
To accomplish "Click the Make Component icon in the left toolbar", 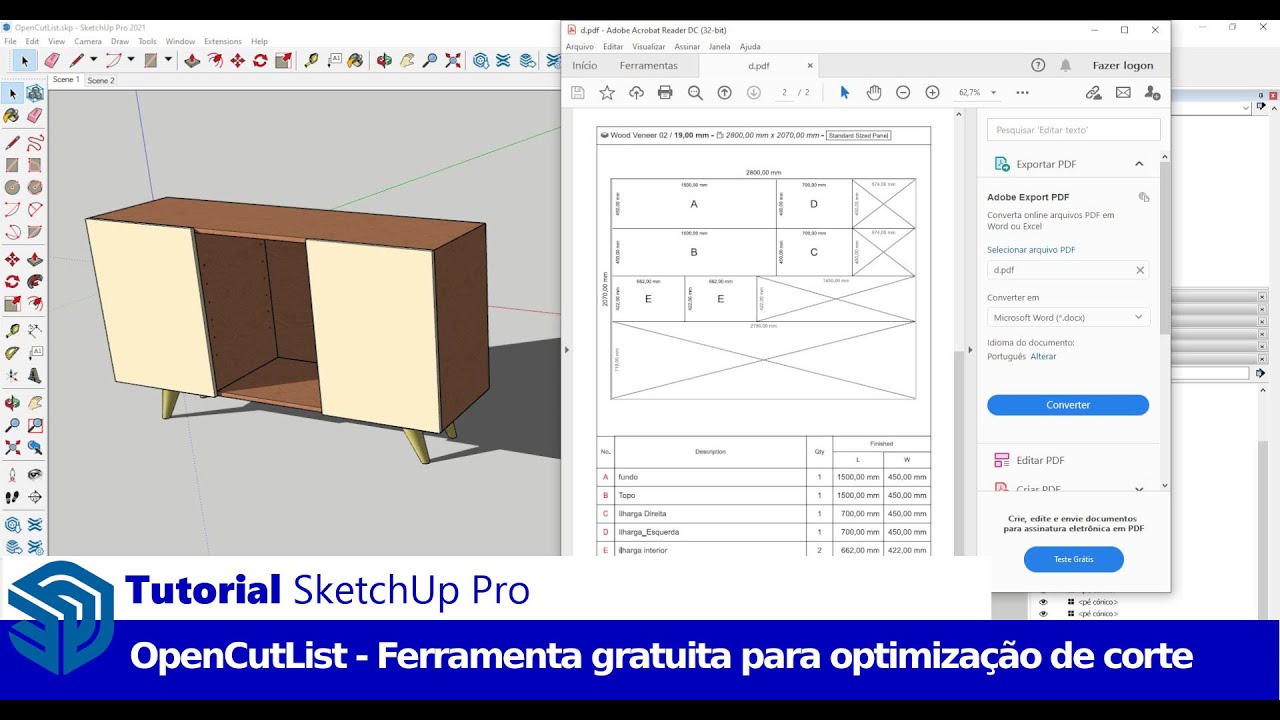I will pyautogui.click(x=35, y=93).
